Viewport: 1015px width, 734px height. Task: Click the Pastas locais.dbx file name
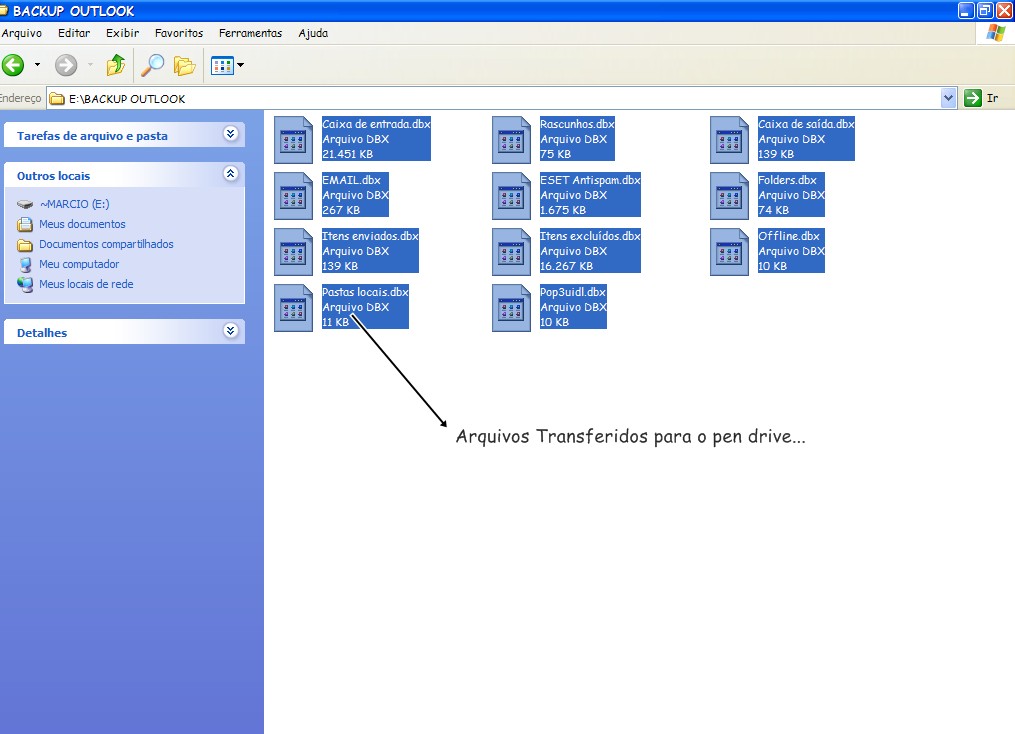(365, 292)
